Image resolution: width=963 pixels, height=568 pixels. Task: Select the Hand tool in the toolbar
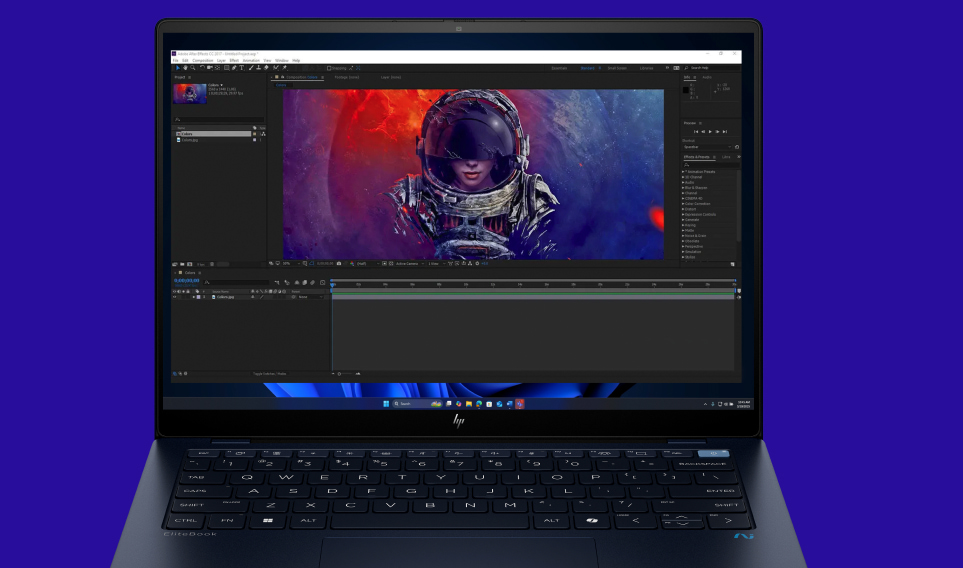click(185, 68)
